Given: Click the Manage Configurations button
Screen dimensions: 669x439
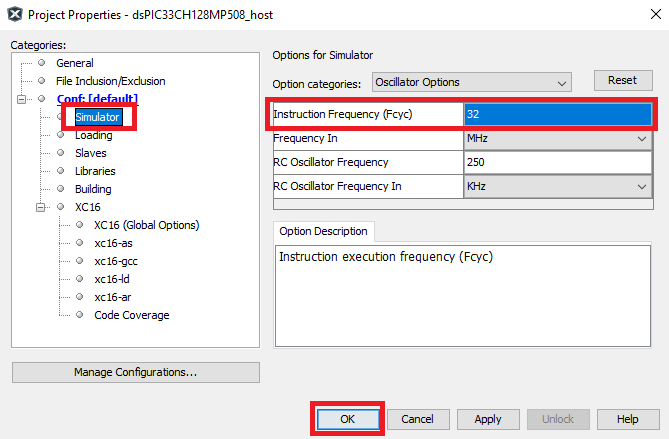Looking at the screenshot, I should pyautogui.click(x=136, y=372).
